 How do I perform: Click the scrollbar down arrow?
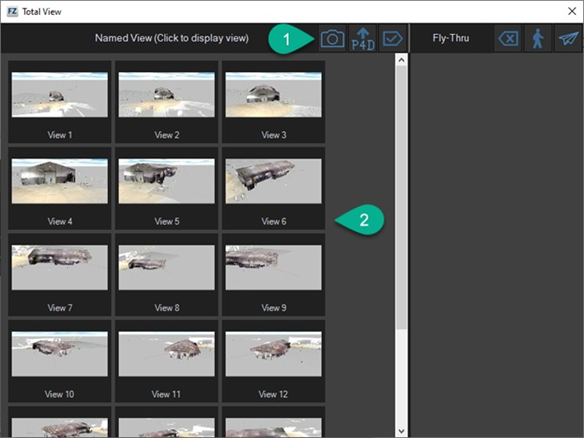[x=401, y=431]
